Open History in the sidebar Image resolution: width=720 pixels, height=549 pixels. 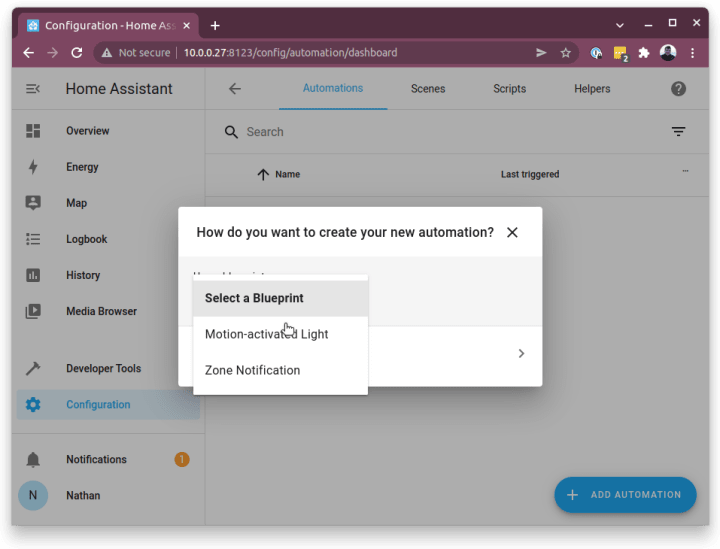click(x=108, y=275)
